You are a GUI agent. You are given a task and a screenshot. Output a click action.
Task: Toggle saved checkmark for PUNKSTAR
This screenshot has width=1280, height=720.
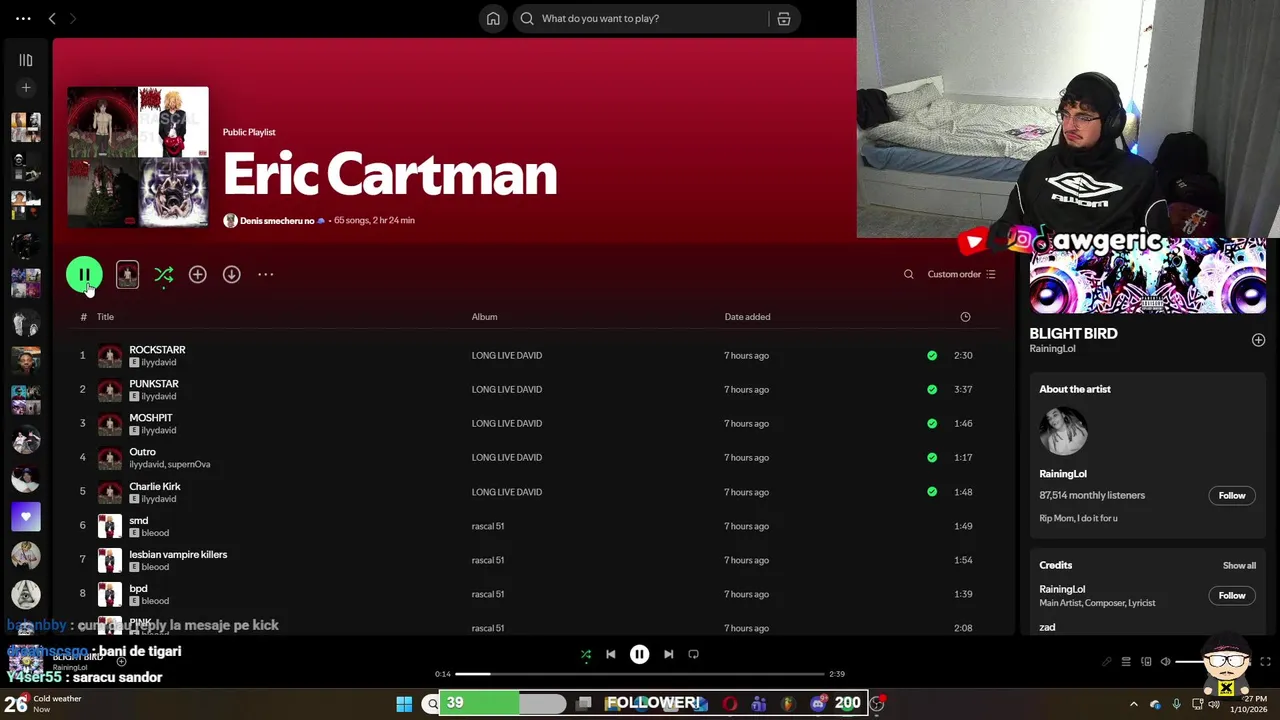932,389
